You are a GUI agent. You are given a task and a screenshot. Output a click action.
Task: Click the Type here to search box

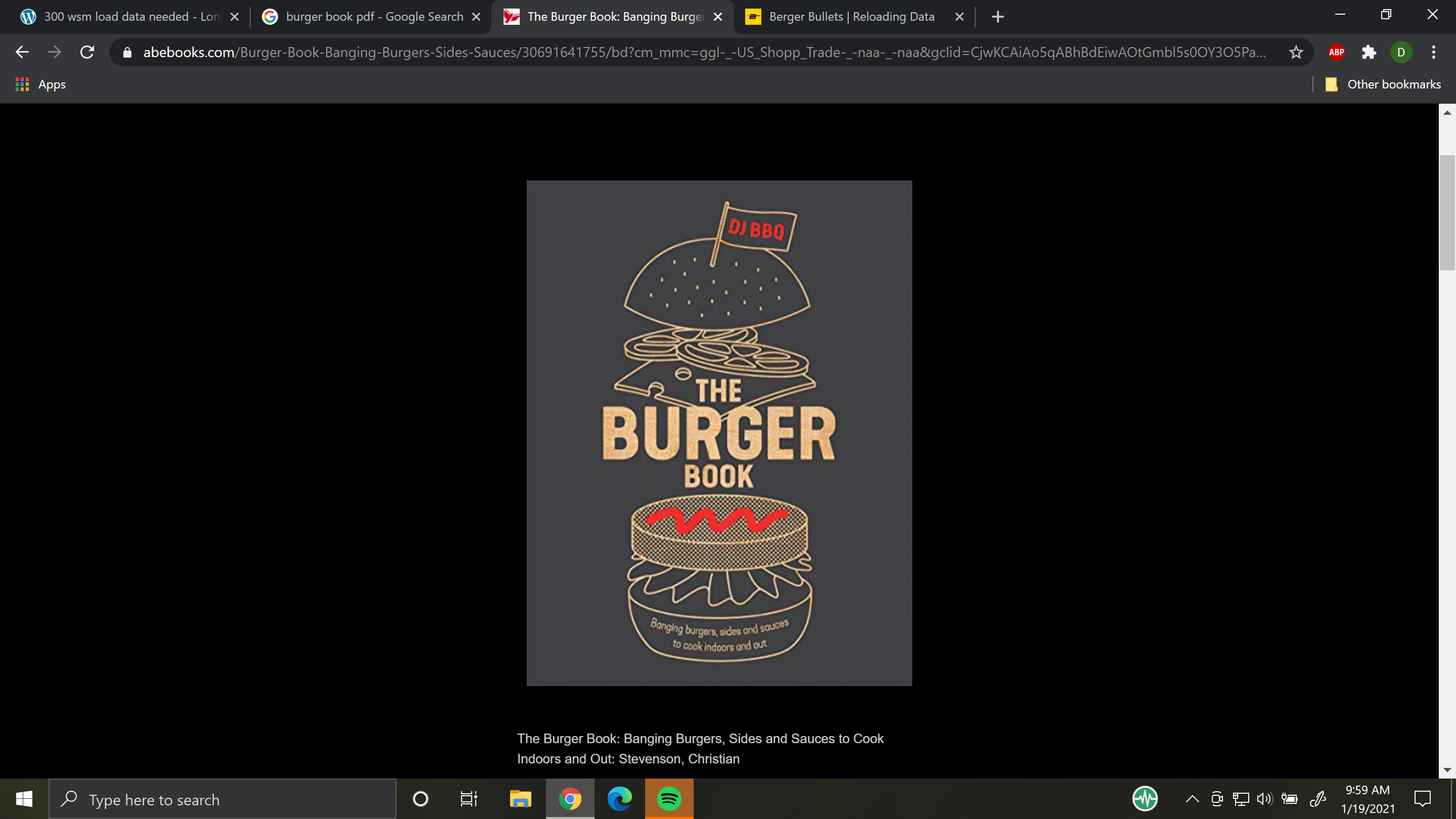click(222, 799)
